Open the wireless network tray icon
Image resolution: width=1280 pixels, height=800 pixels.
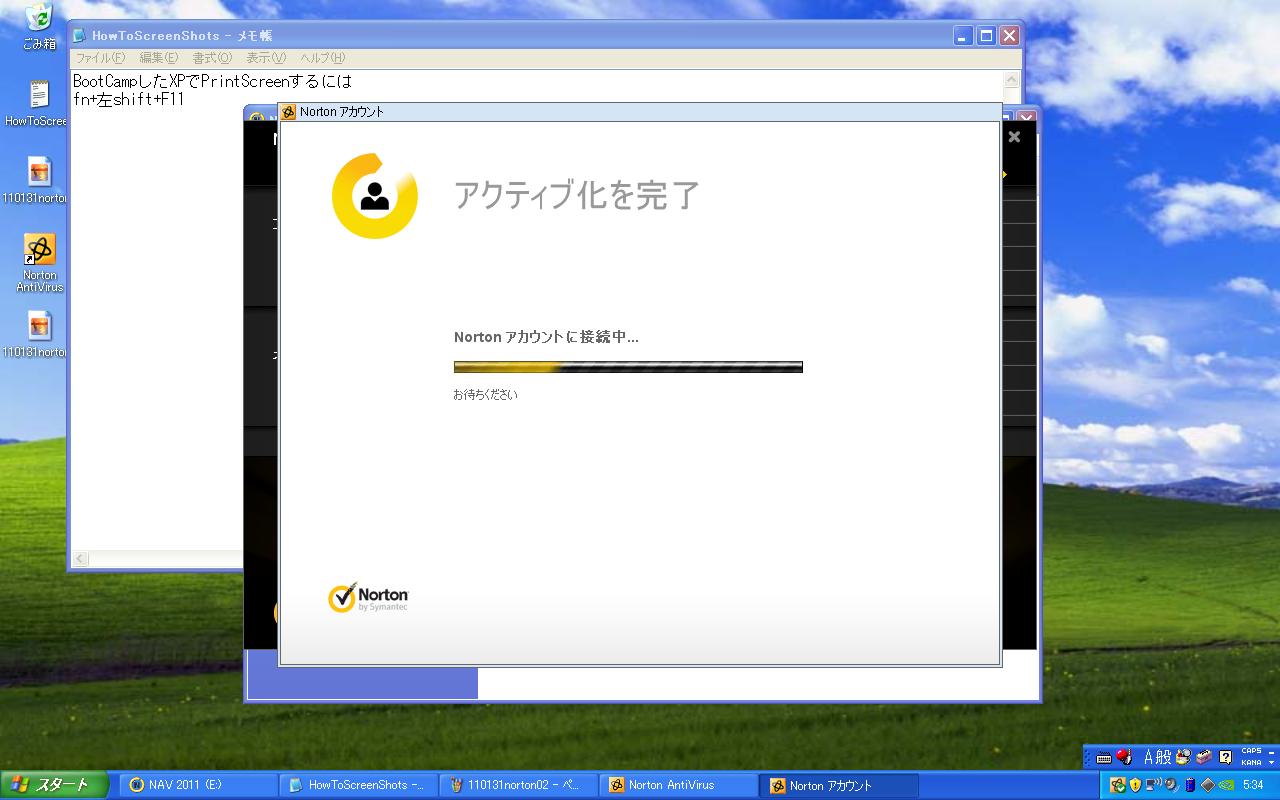coord(1153,785)
